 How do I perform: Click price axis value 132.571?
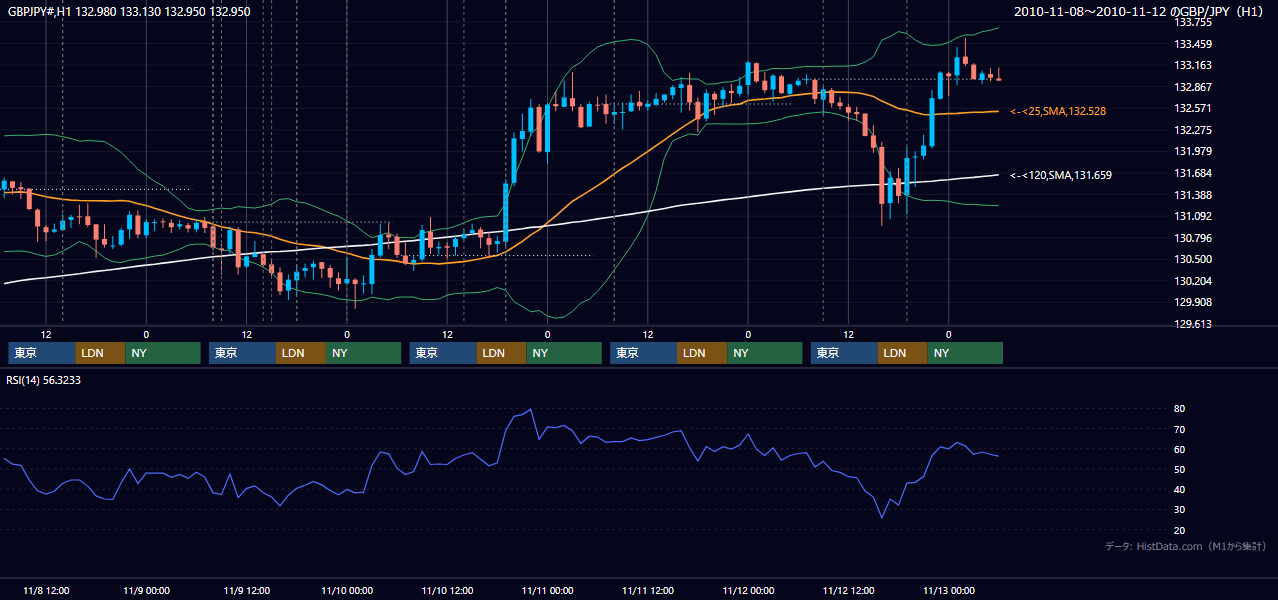[1195, 108]
